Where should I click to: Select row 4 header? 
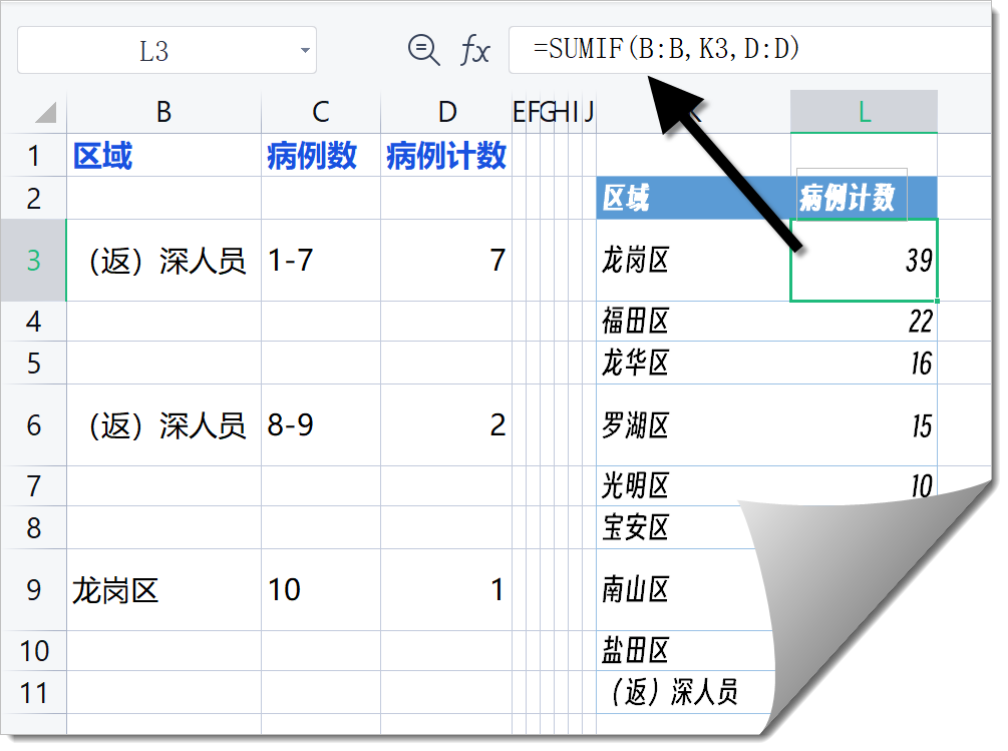pos(33,321)
